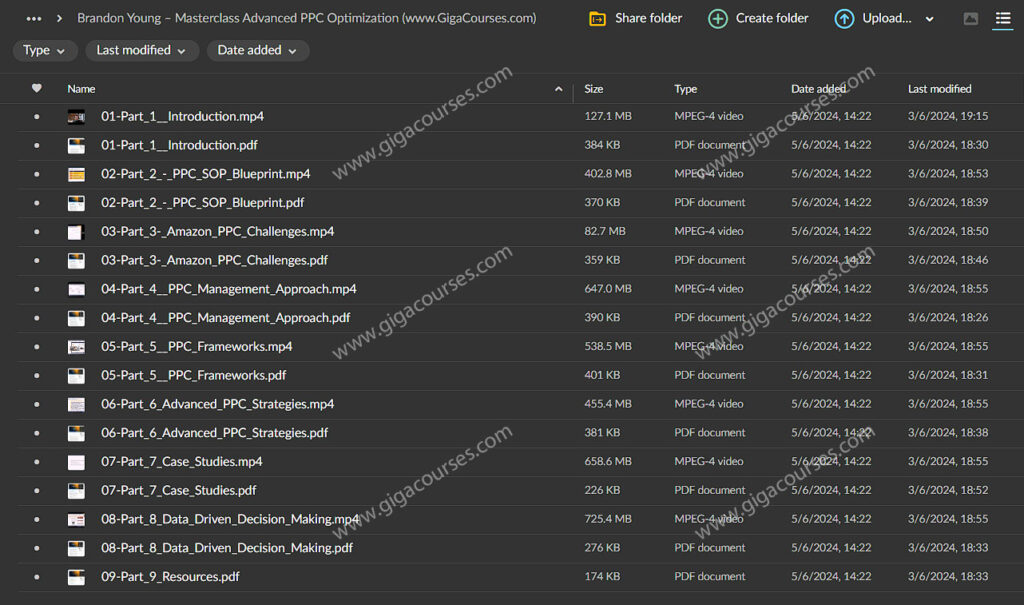Image resolution: width=1024 pixels, height=605 pixels.
Task: Sort files by the Size column header
Action: [594, 89]
